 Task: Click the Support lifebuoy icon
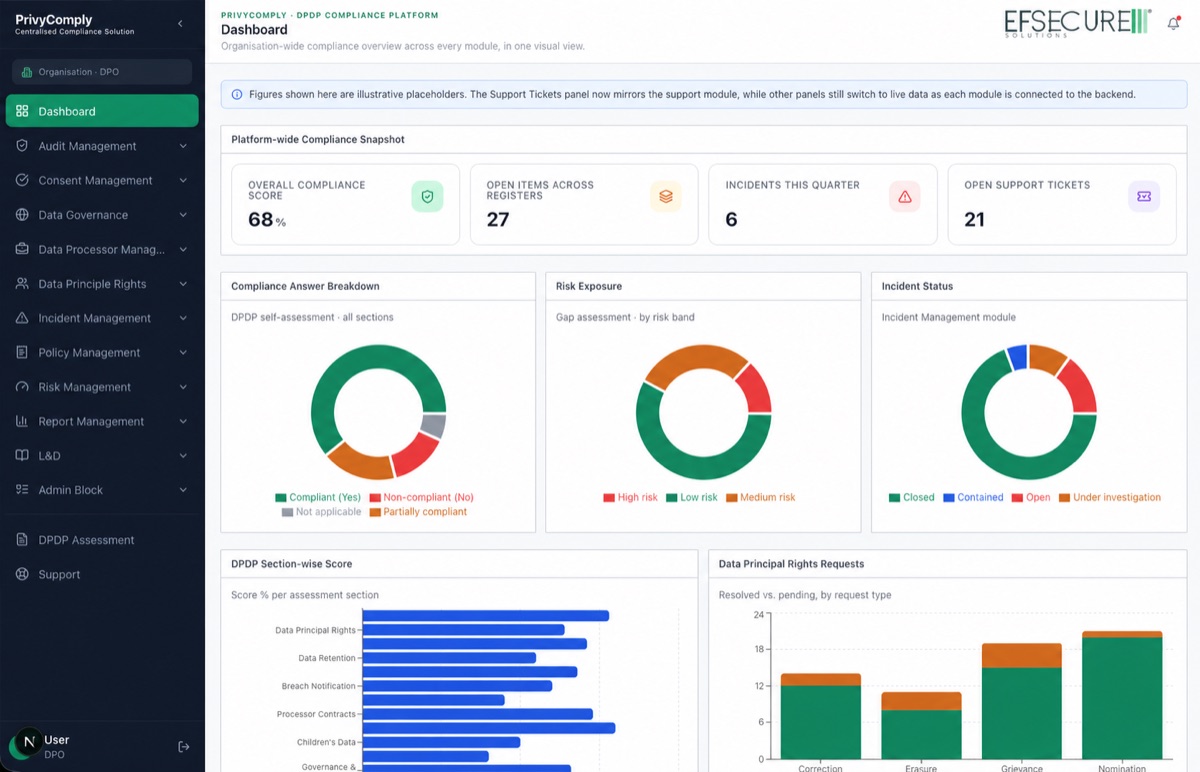(22, 574)
